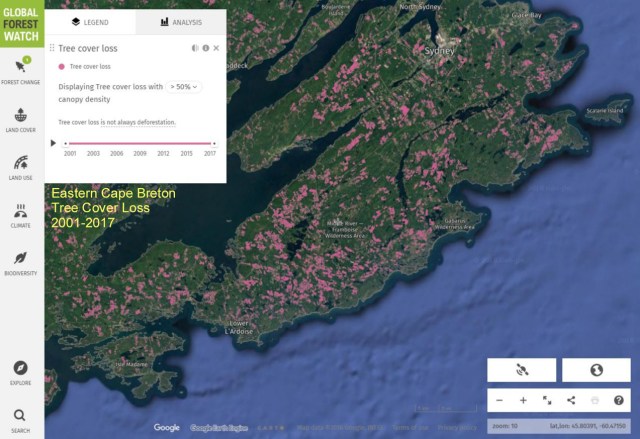This screenshot has width=640, height=439.
Task: Click the Gabarus Wilderness Area label
Action: (454, 224)
